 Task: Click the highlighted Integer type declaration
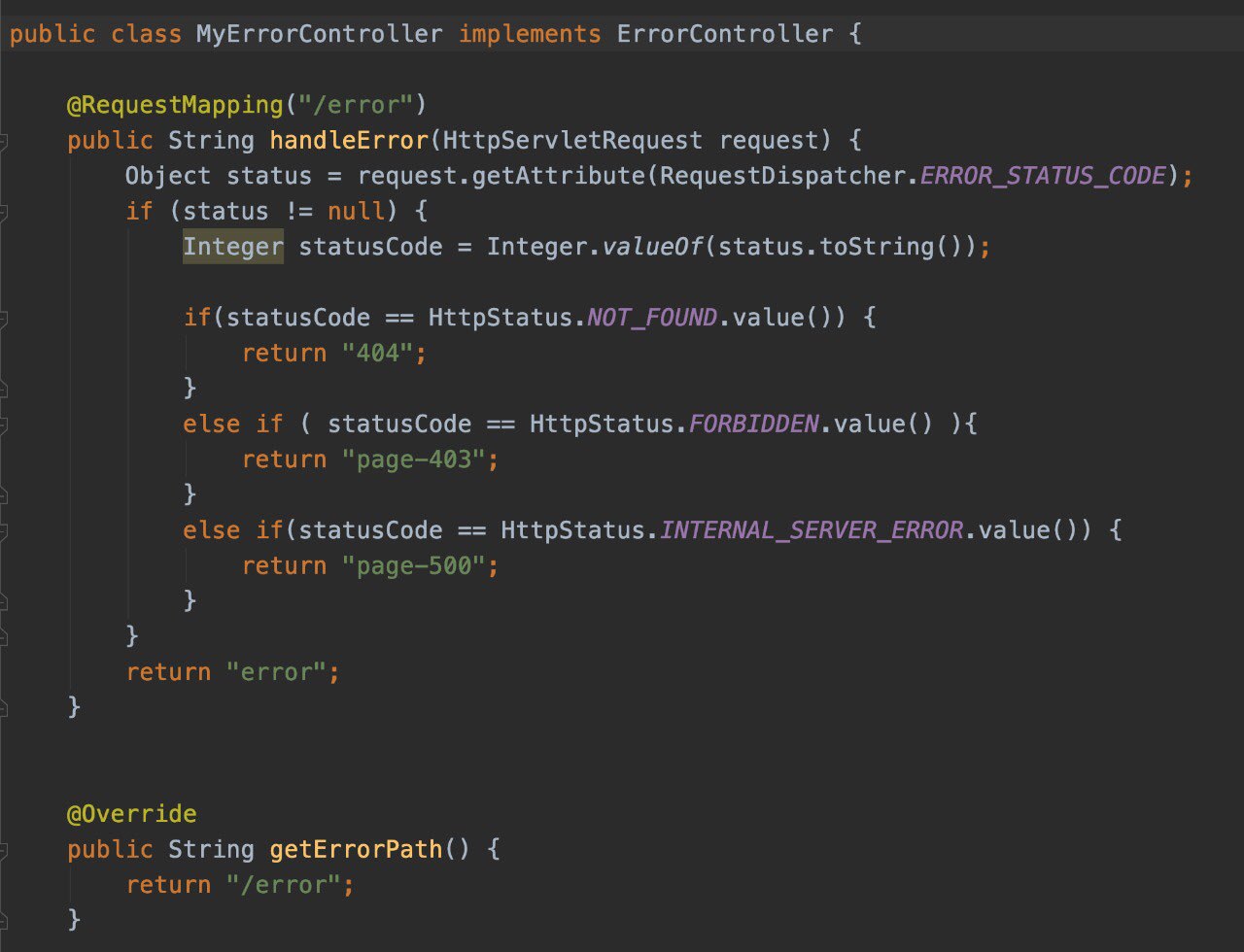coord(233,247)
